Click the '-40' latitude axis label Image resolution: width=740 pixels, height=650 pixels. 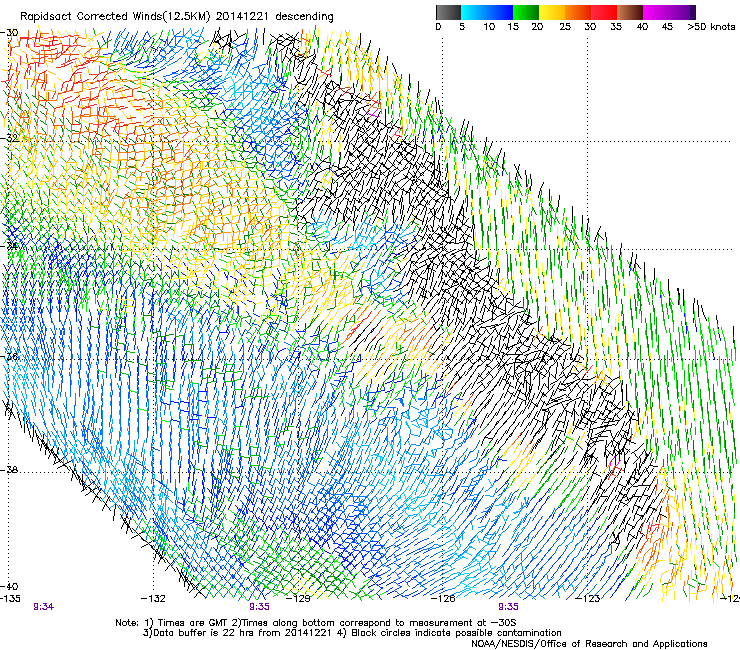(9, 586)
